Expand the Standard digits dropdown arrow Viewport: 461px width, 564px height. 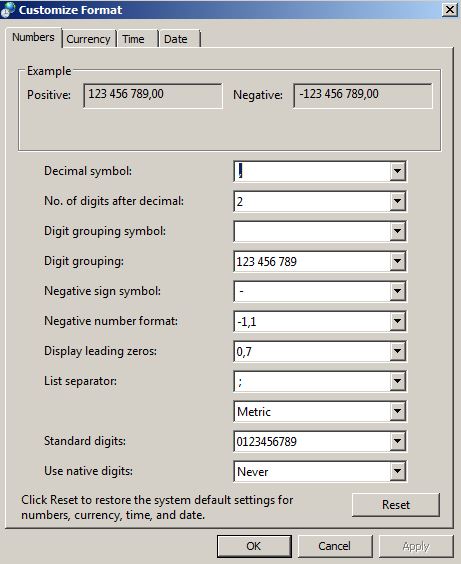(x=397, y=441)
